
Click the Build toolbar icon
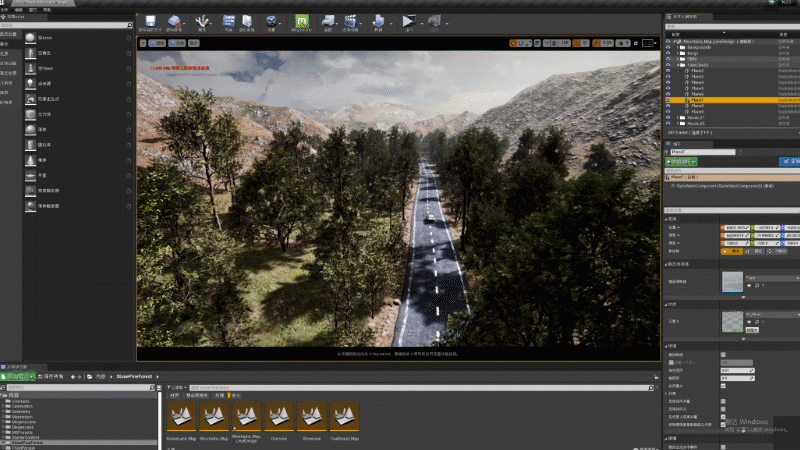[378, 21]
